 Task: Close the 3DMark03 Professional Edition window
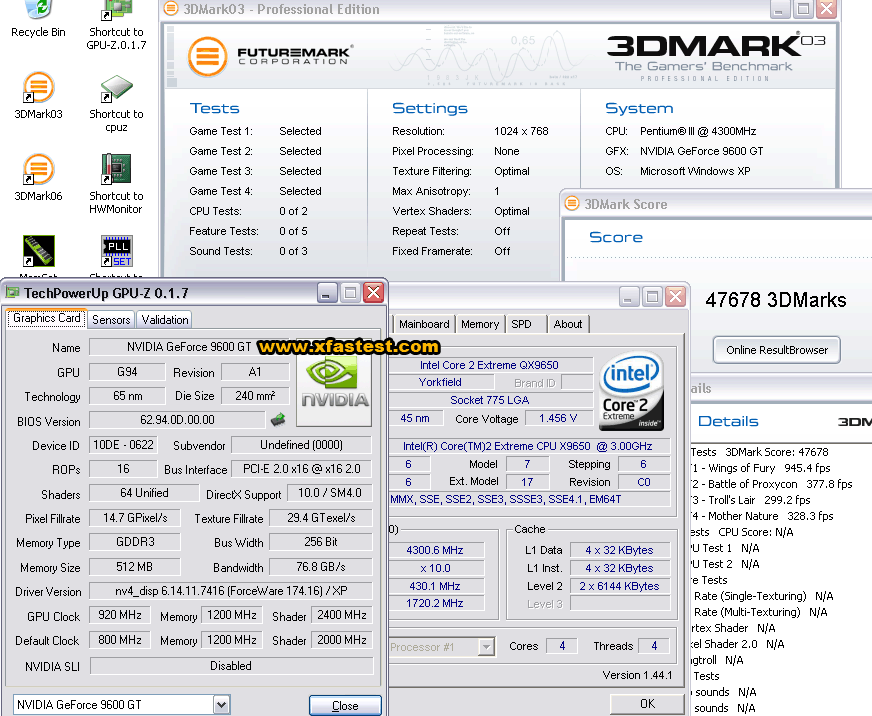[x=827, y=9]
